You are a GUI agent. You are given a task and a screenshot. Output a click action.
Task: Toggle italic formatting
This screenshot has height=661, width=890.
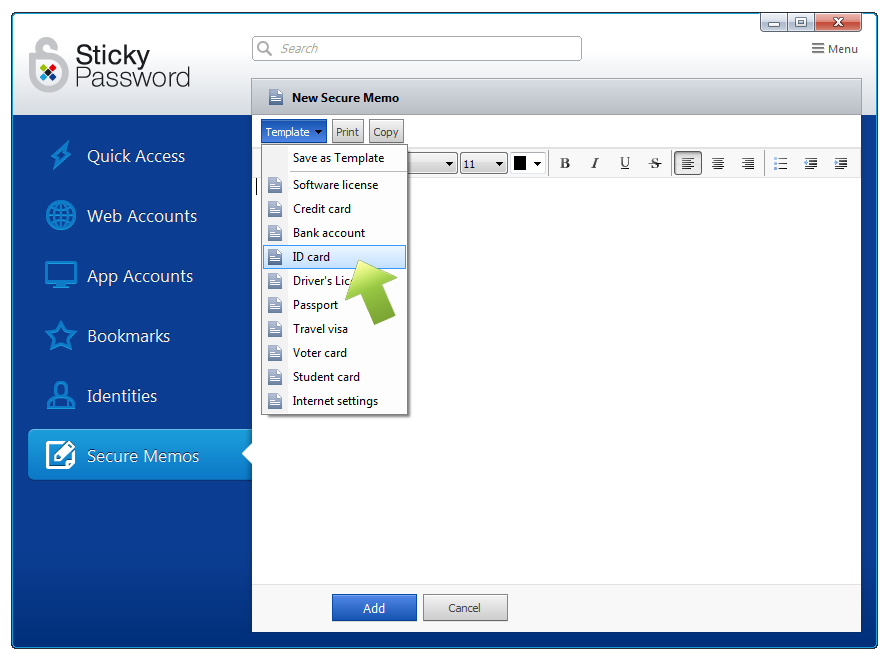click(x=595, y=163)
